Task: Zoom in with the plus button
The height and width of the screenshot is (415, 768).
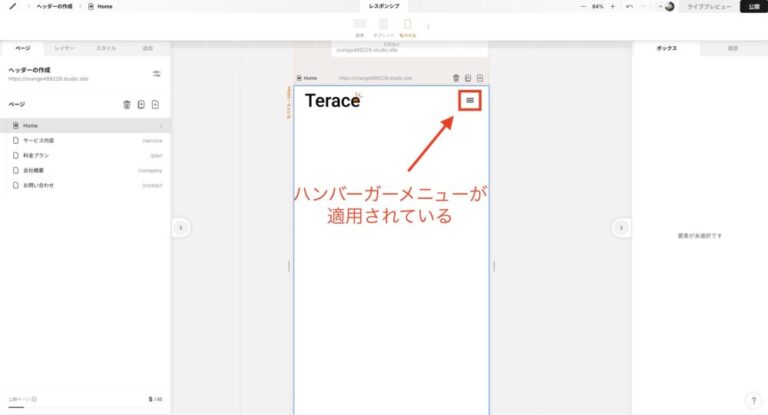Action: [x=612, y=6]
